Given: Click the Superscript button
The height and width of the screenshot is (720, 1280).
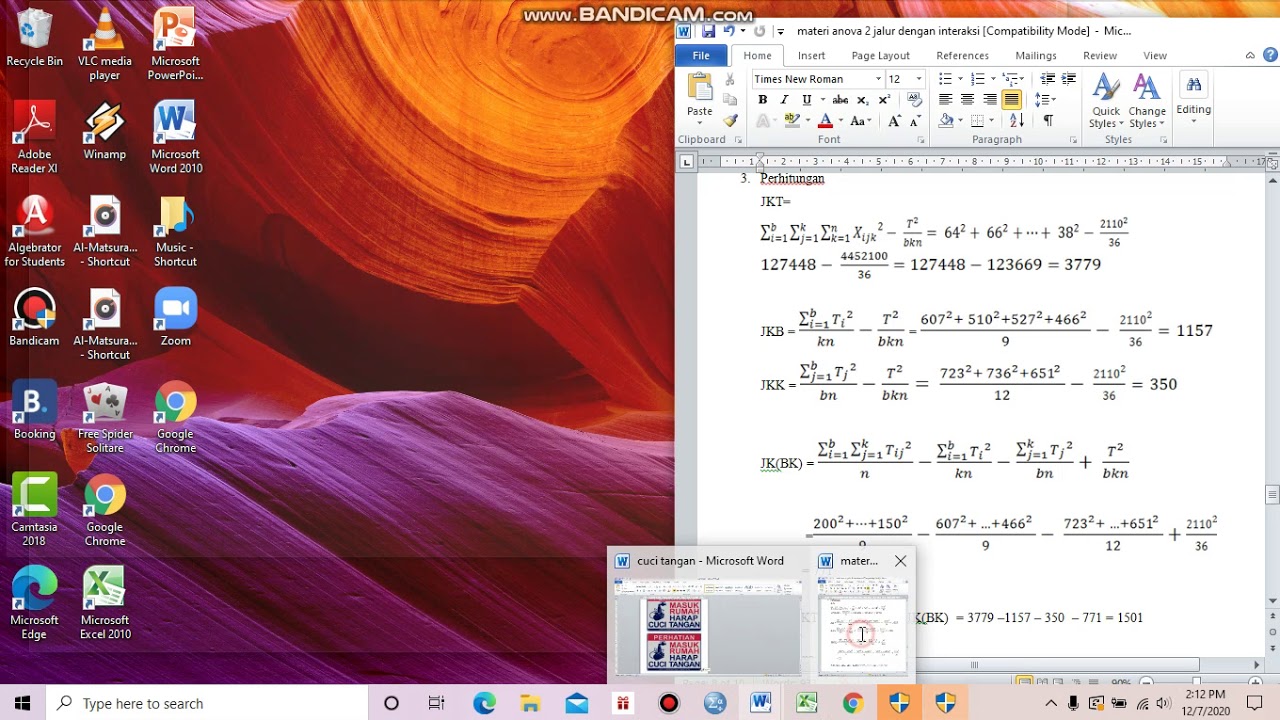Looking at the screenshot, I should point(884,100).
